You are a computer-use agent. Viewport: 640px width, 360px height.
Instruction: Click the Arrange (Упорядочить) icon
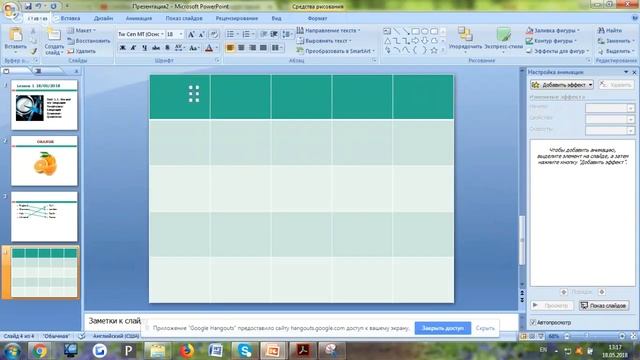(x=464, y=34)
